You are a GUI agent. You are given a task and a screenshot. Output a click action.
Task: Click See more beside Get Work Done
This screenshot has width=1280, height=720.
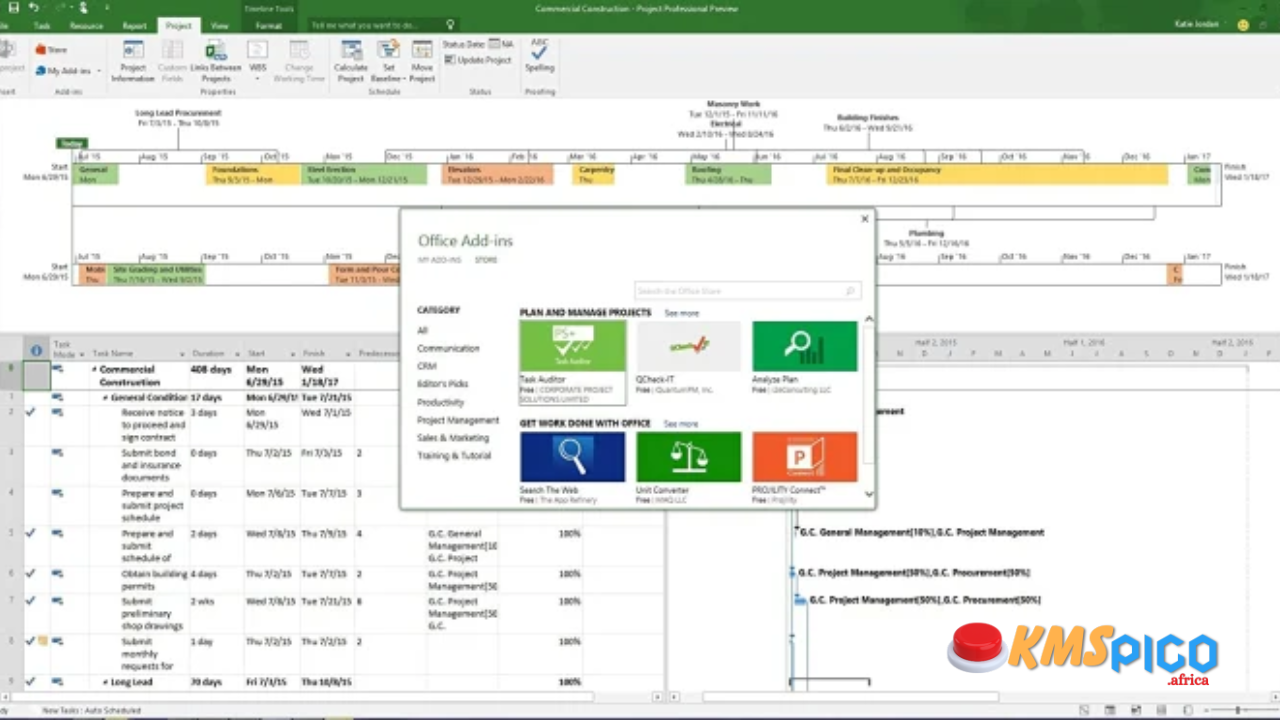pos(681,424)
